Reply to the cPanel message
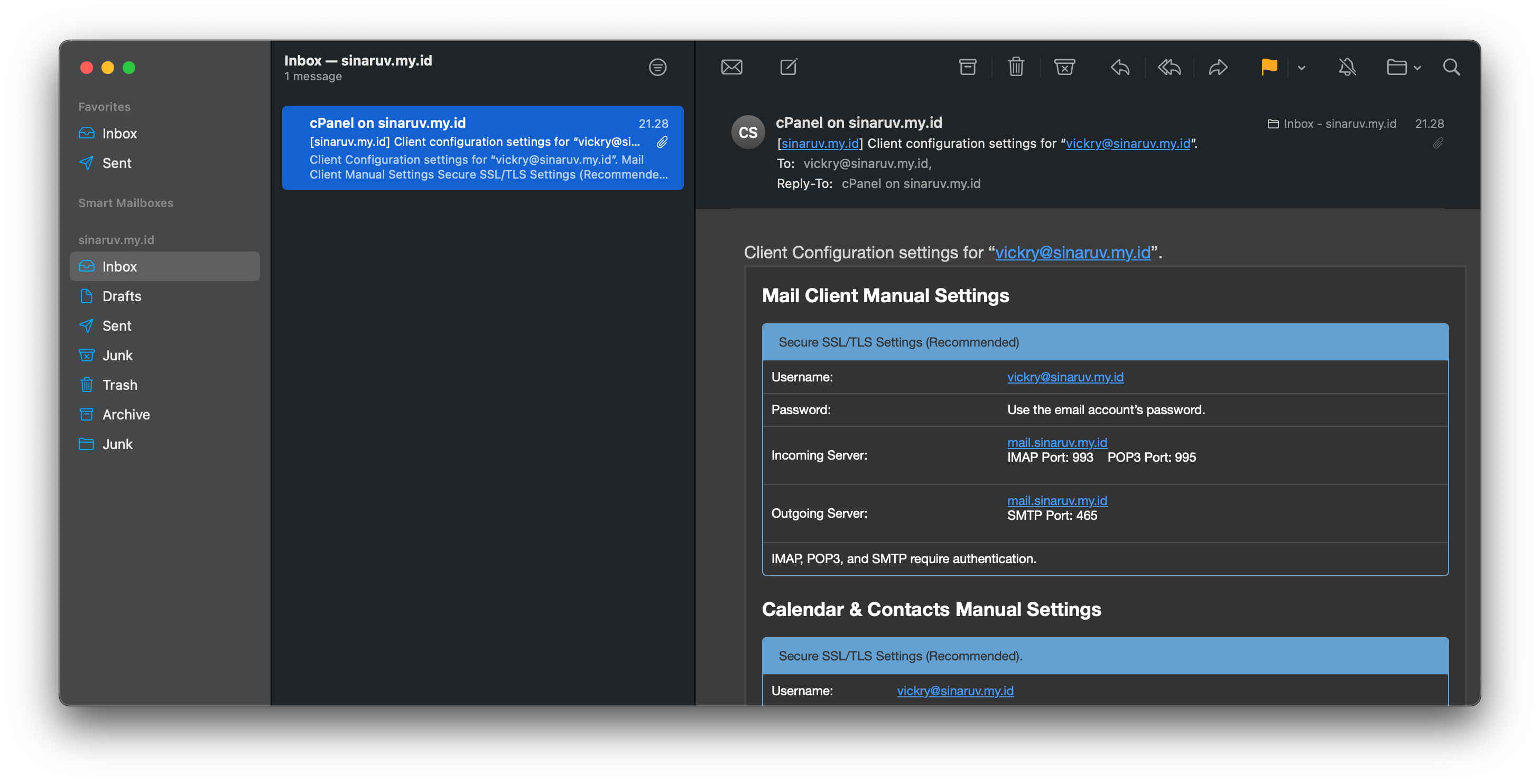Image resolution: width=1540 pixels, height=784 pixels. pos(1119,67)
